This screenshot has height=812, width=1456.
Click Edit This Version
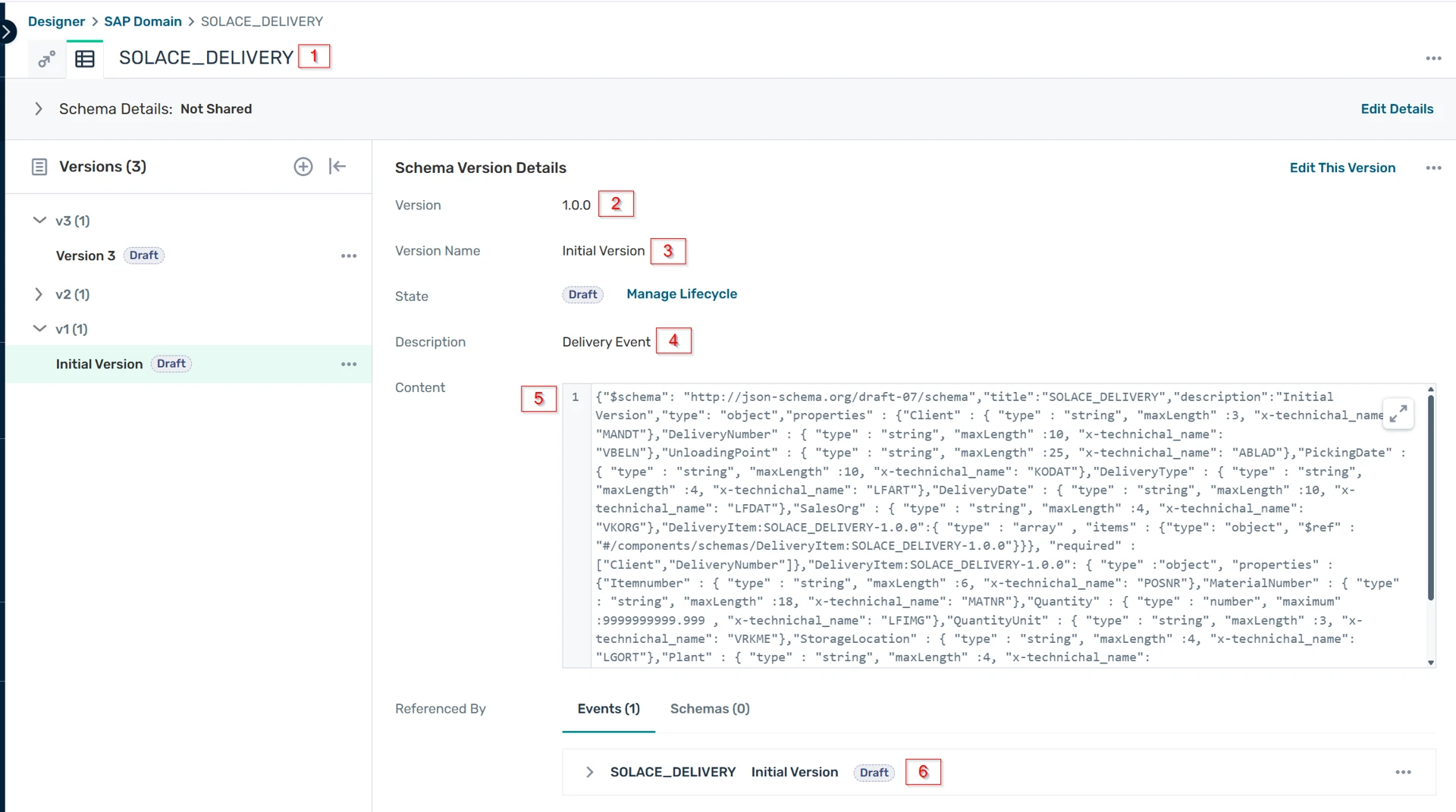1342,168
